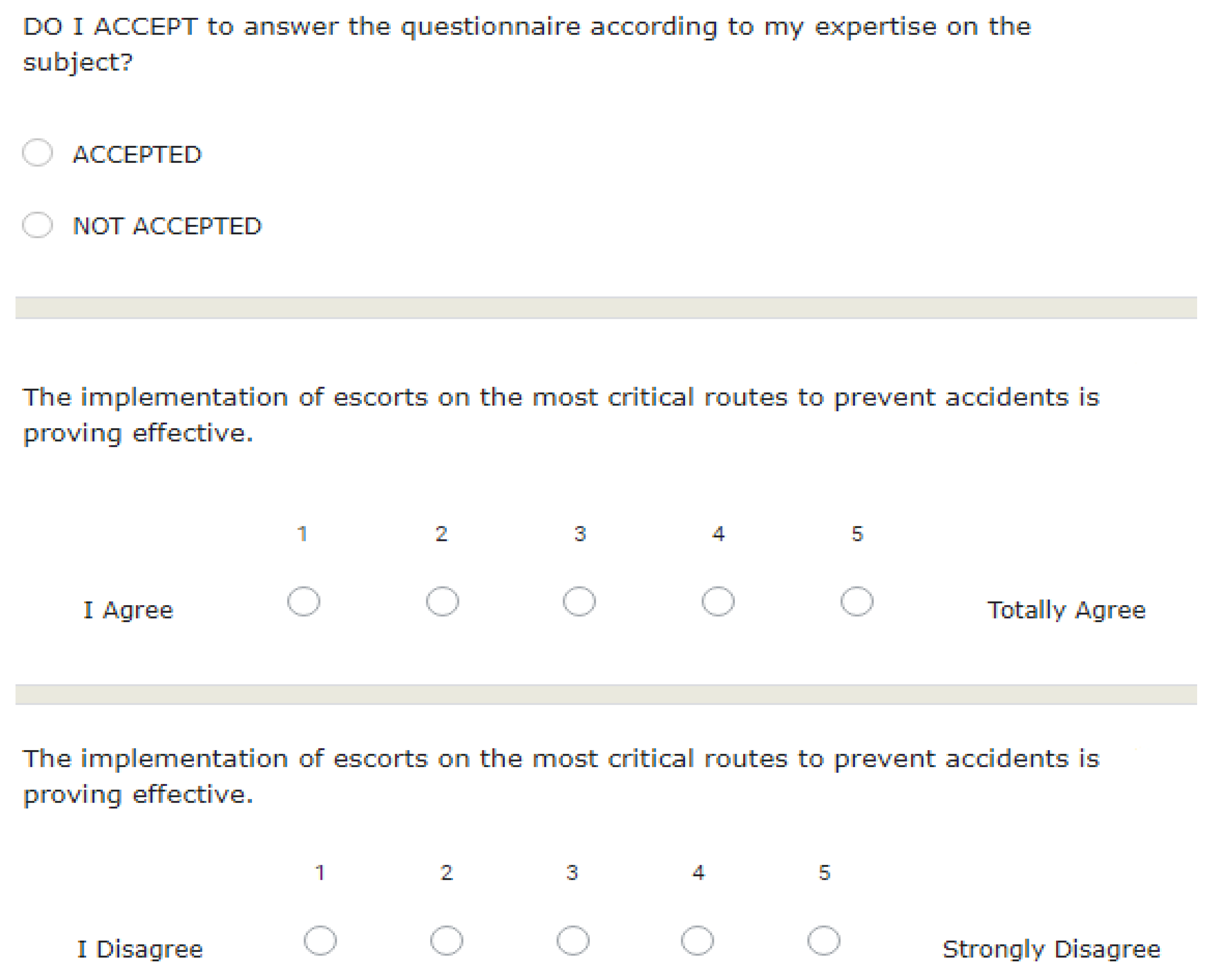Select the NOT ACCEPTED radio button
The image size is (1213, 980).
(x=38, y=225)
